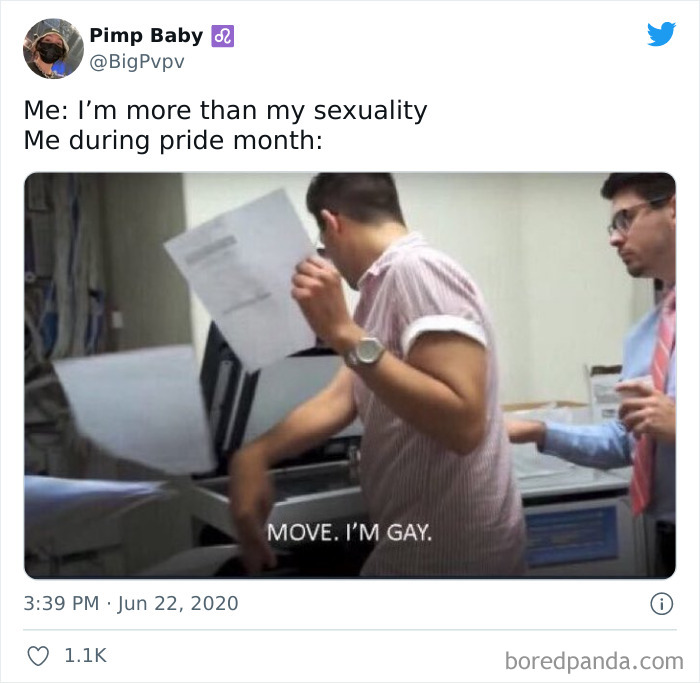Viewport: 700px width, 683px height.
Task: Click the blue Twitter bird logo
Action: [x=661, y=34]
